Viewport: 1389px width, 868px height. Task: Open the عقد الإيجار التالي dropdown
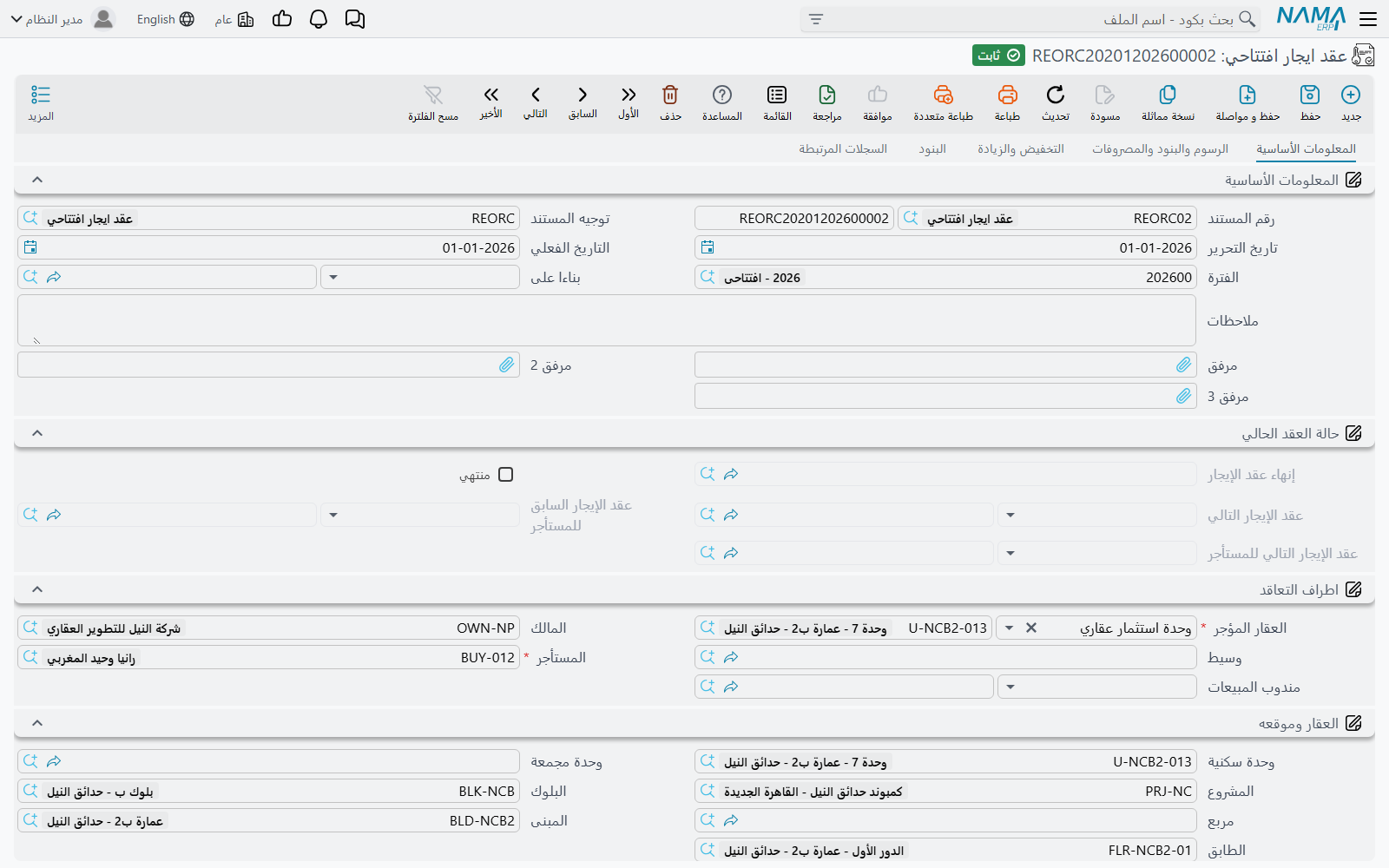[1010, 516]
